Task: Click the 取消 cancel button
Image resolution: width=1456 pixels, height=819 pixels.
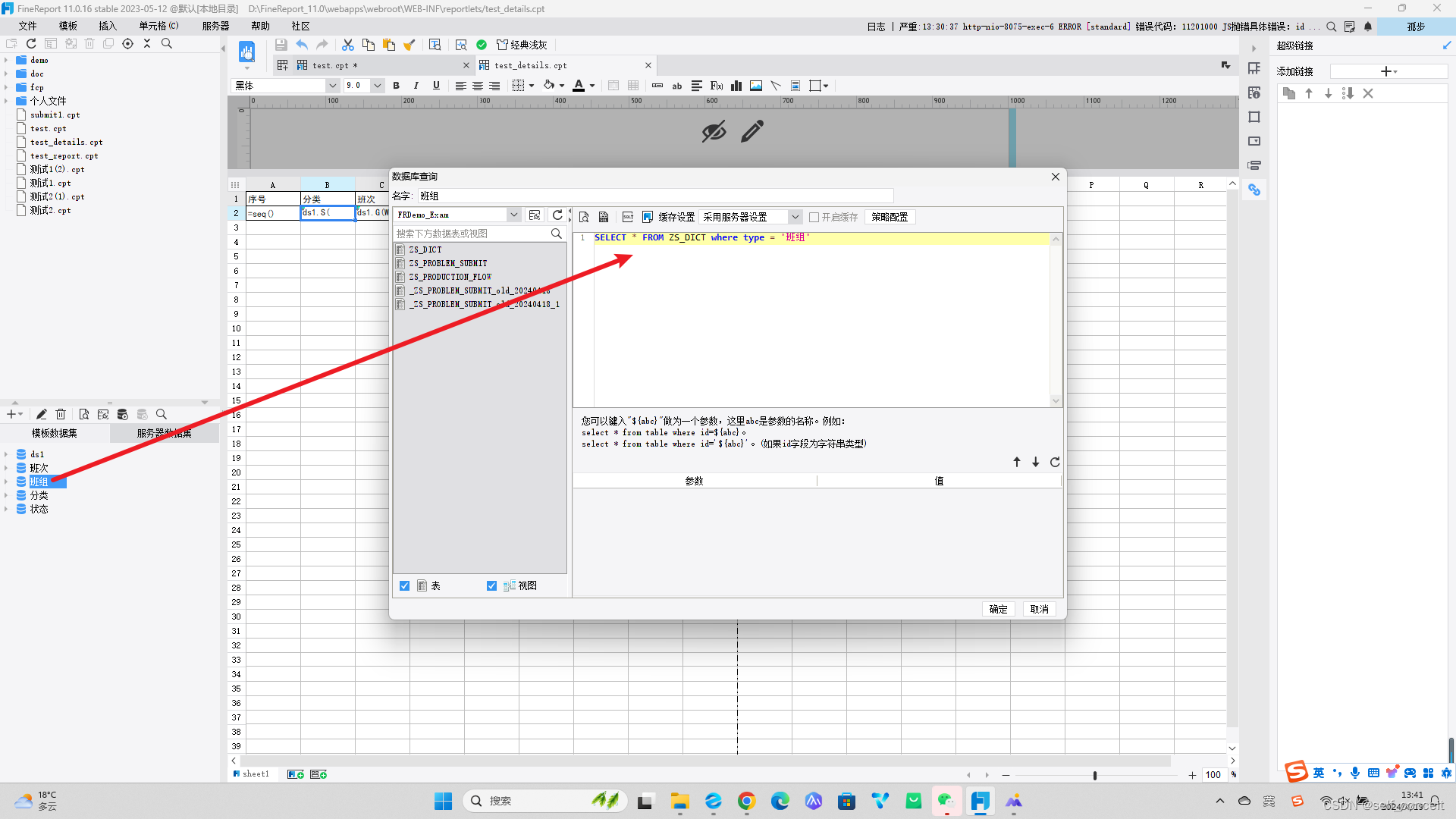Action: coord(1039,608)
